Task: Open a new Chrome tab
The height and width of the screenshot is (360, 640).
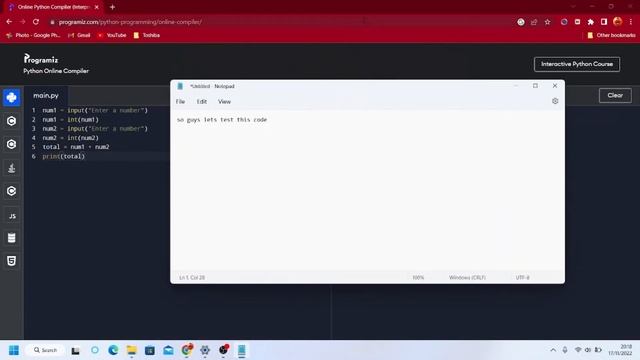Action: (112, 7)
